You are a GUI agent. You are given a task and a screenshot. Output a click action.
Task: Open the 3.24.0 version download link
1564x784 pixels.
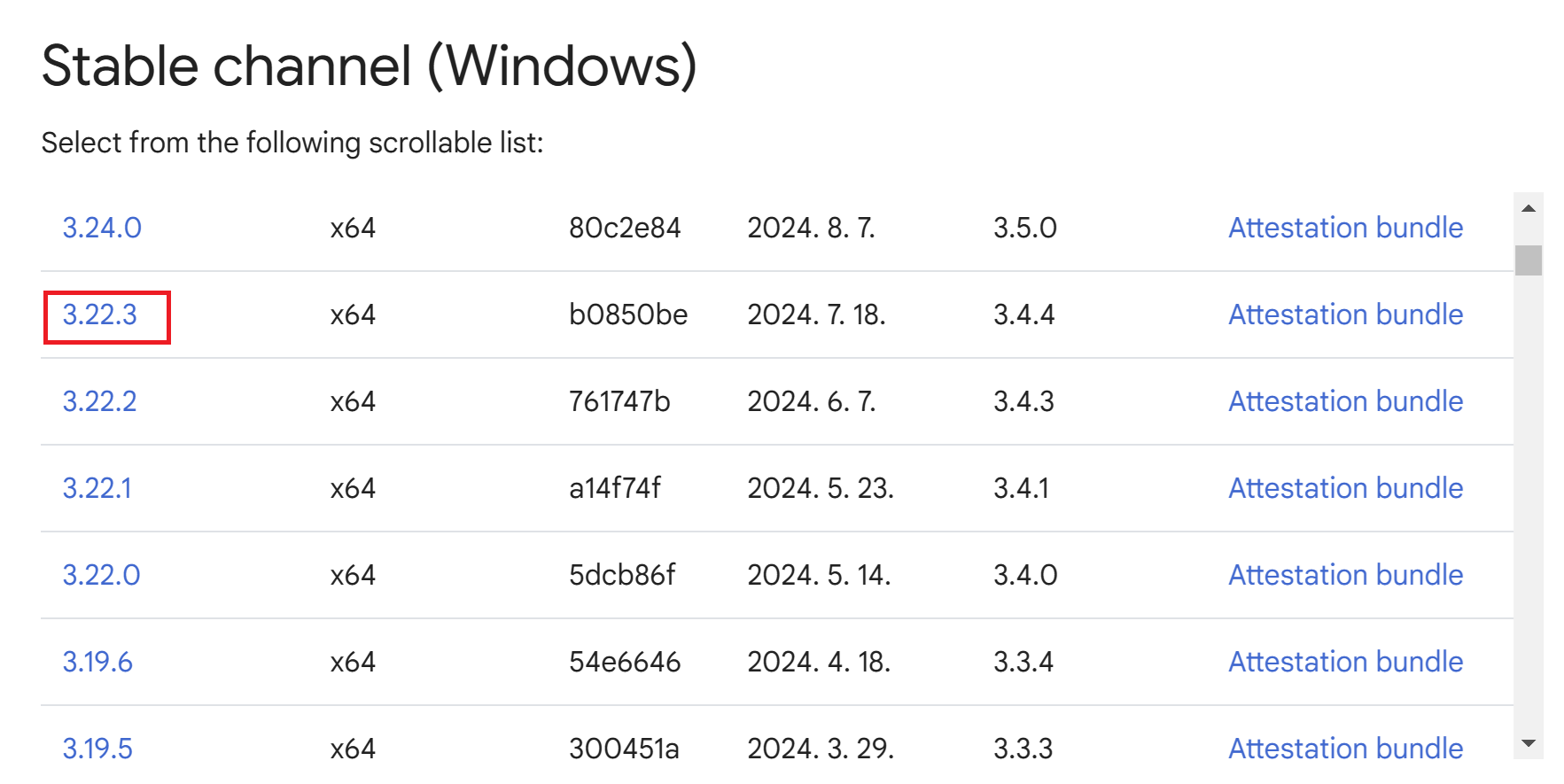(x=102, y=228)
